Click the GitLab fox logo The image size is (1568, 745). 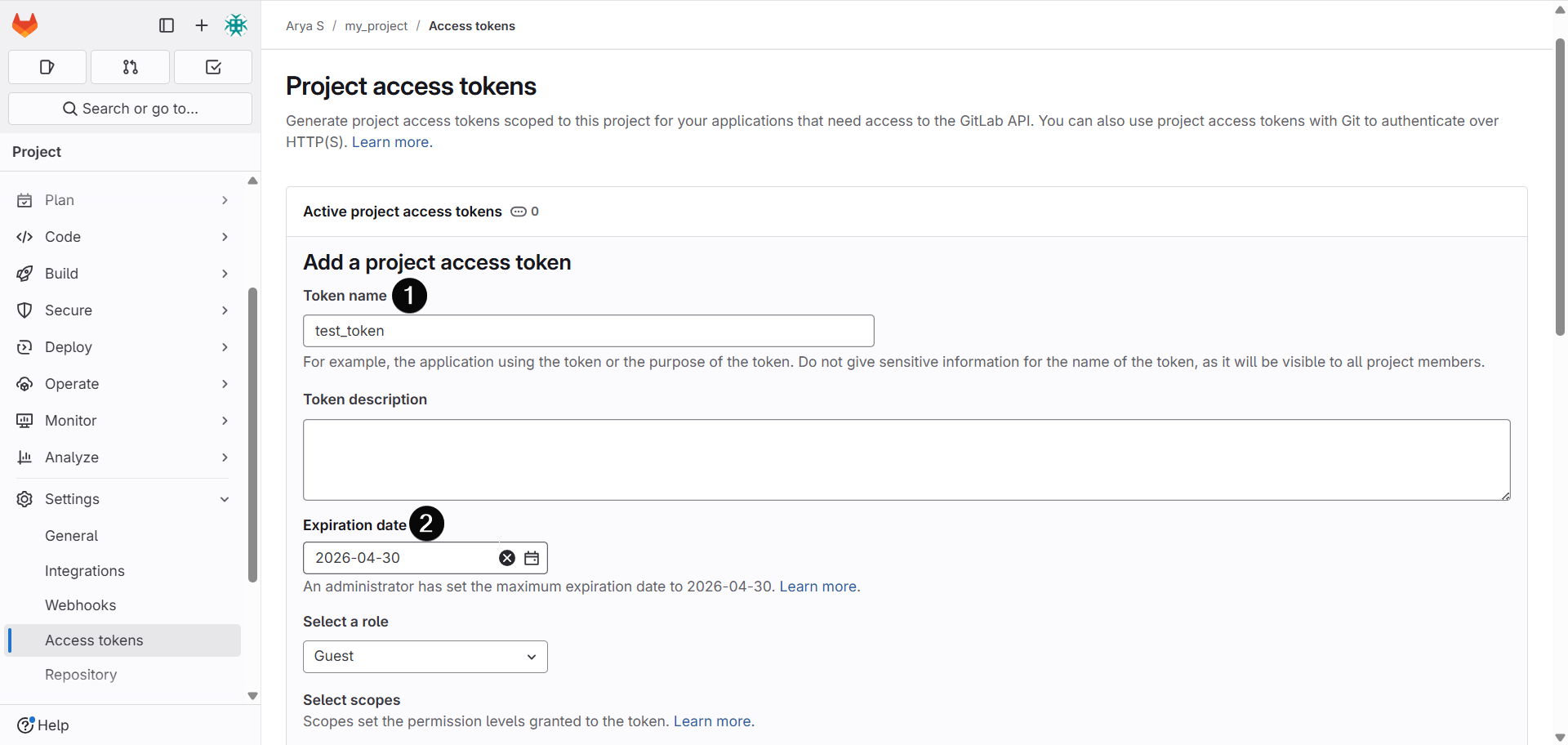[24, 25]
